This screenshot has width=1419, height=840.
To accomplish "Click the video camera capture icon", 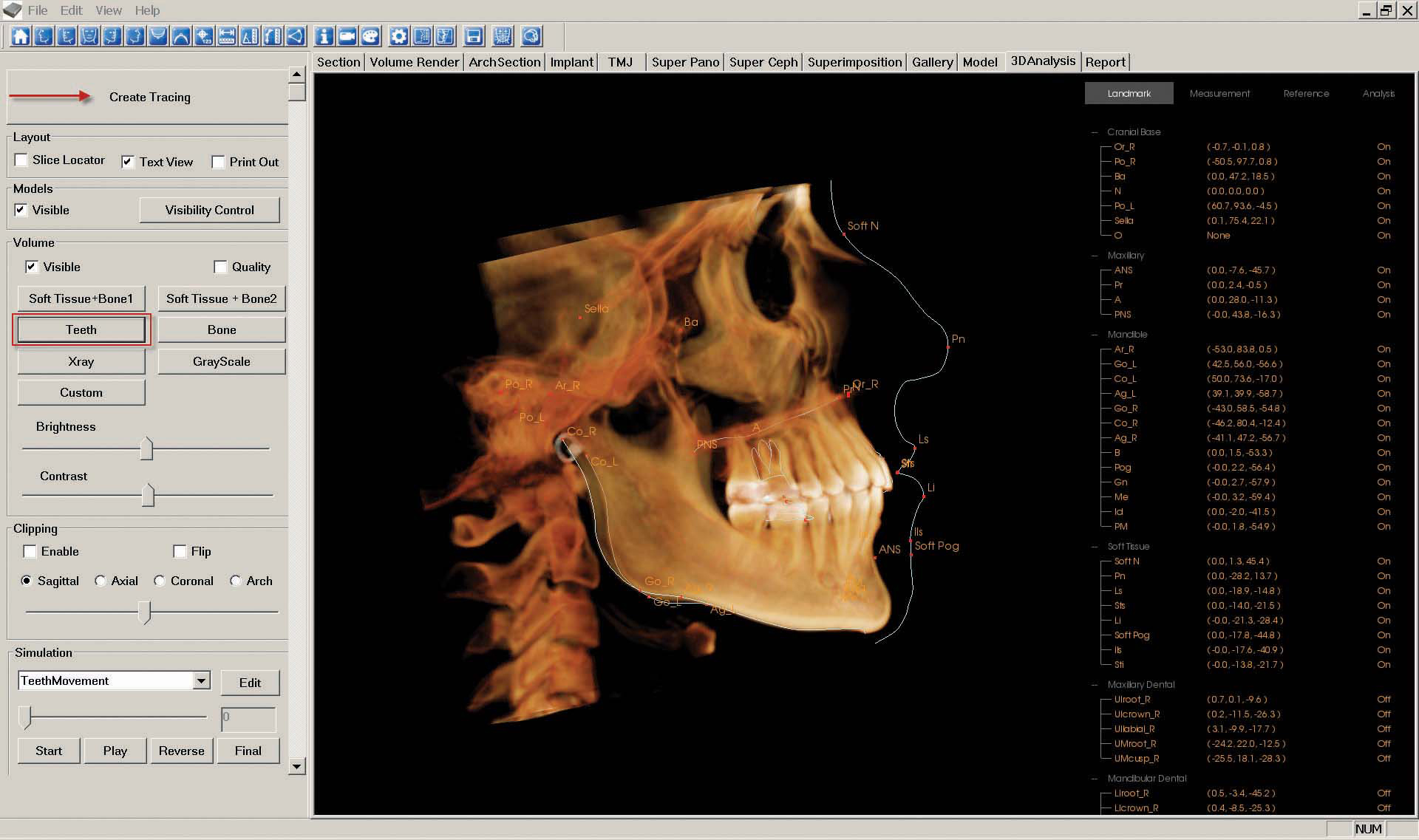I will pyautogui.click(x=347, y=35).
